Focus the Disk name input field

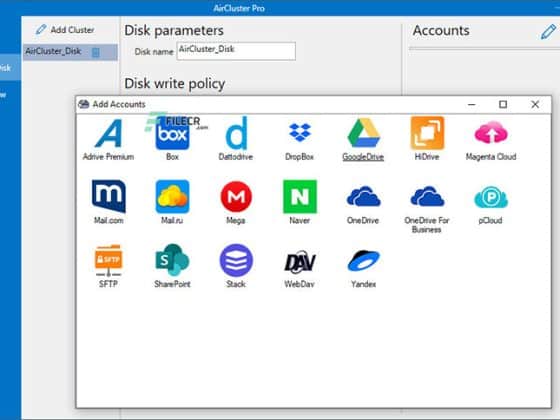pos(236,51)
